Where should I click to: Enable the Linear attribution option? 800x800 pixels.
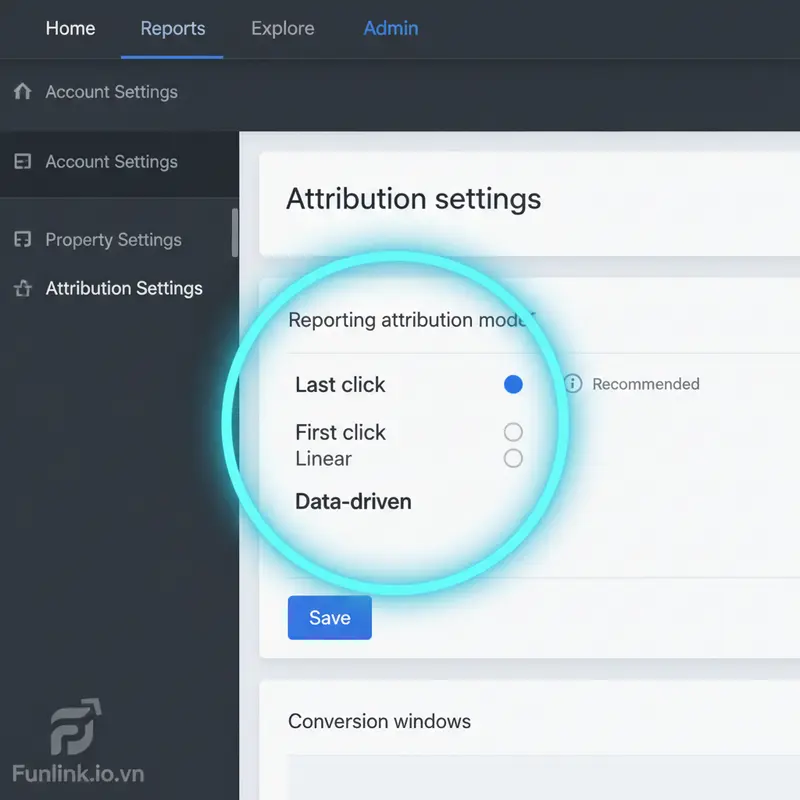coord(513,458)
